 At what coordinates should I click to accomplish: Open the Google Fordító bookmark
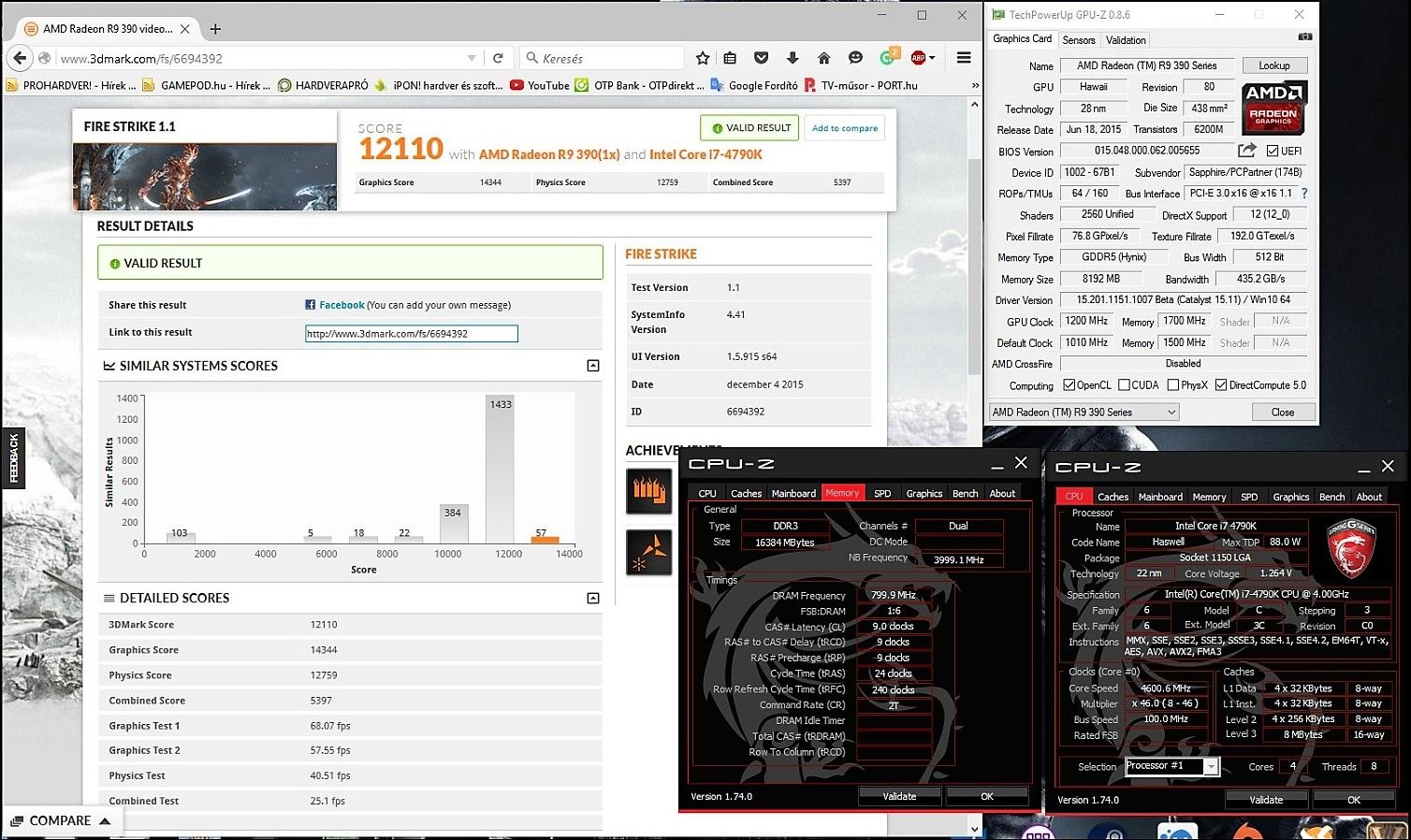click(x=754, y=85)
